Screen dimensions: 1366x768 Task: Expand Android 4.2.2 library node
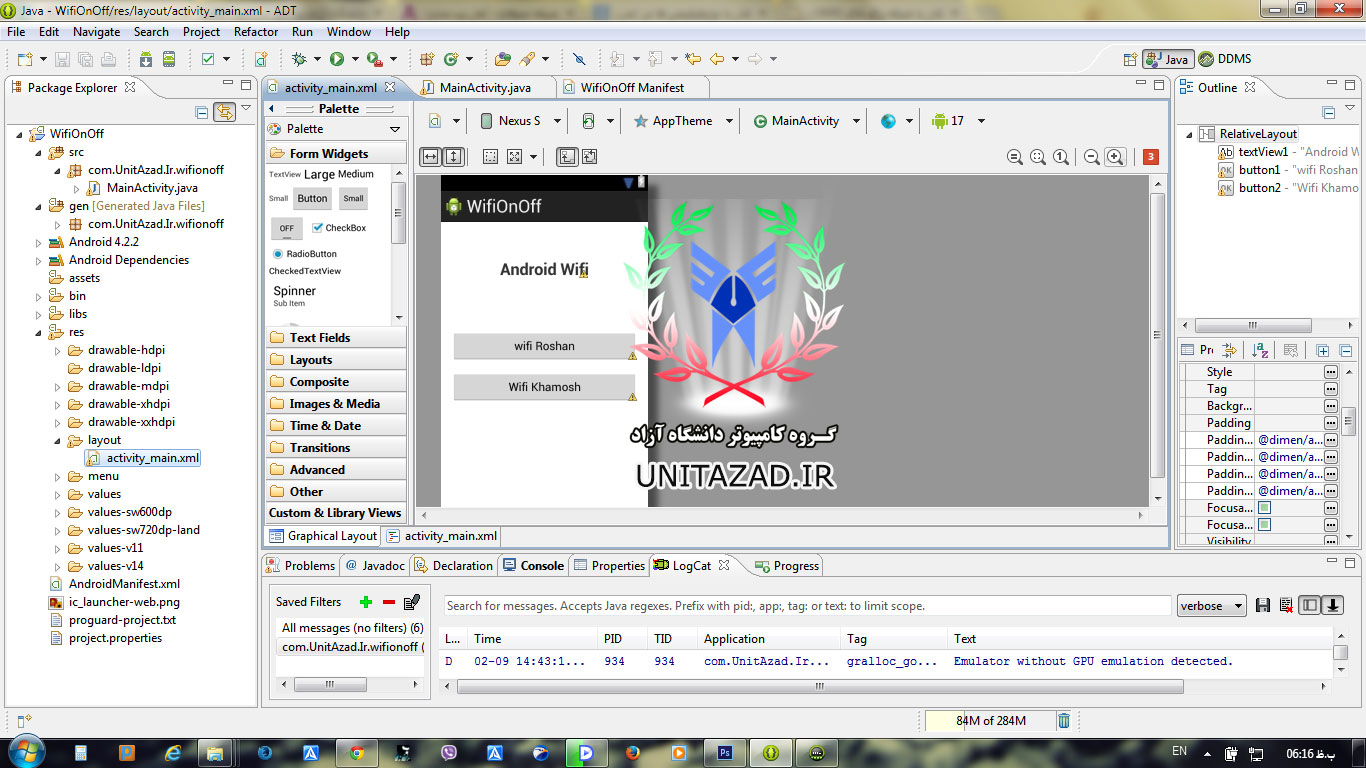(x=40, y=242)
